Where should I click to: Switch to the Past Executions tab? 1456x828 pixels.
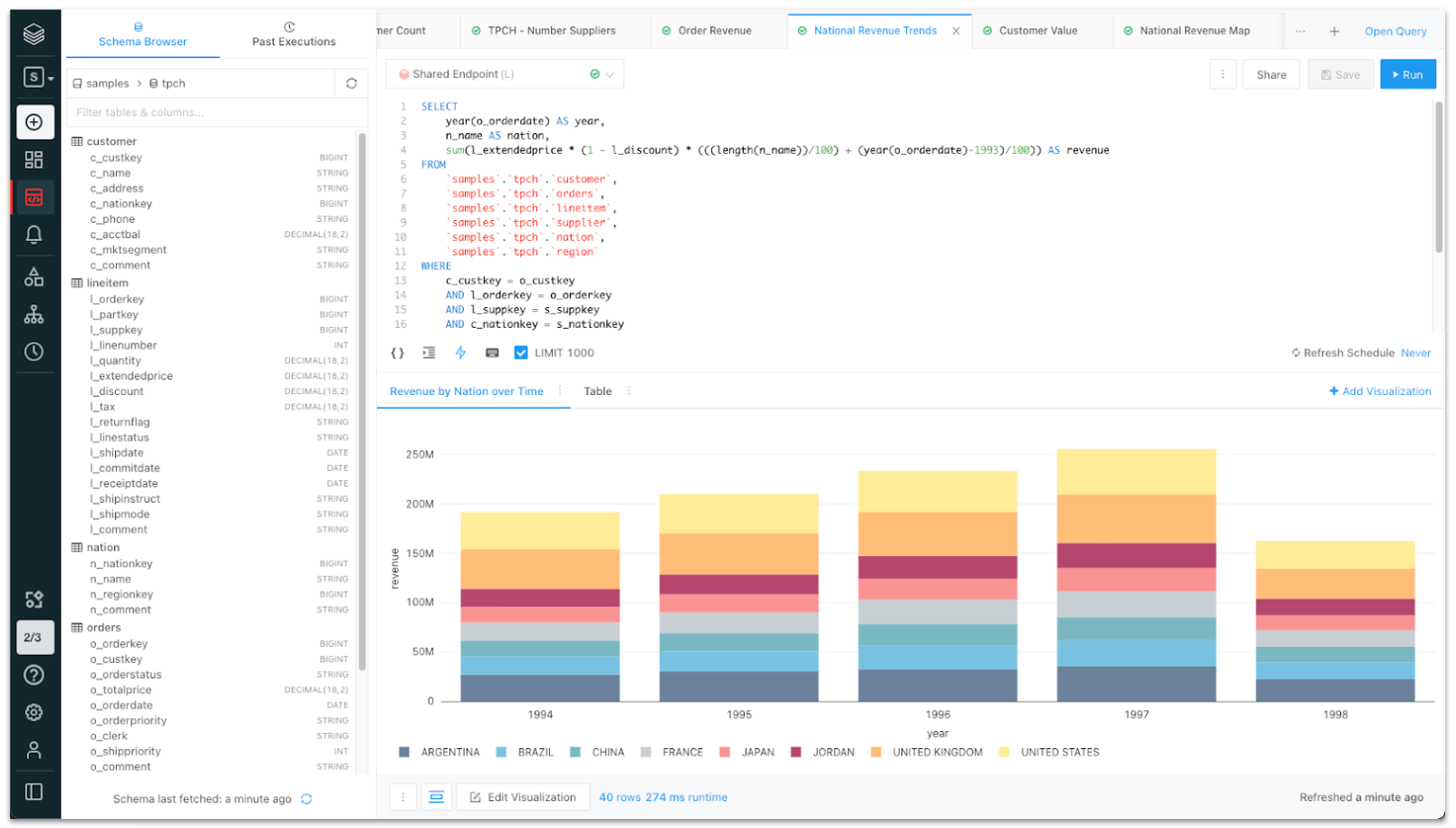(294, 34)
